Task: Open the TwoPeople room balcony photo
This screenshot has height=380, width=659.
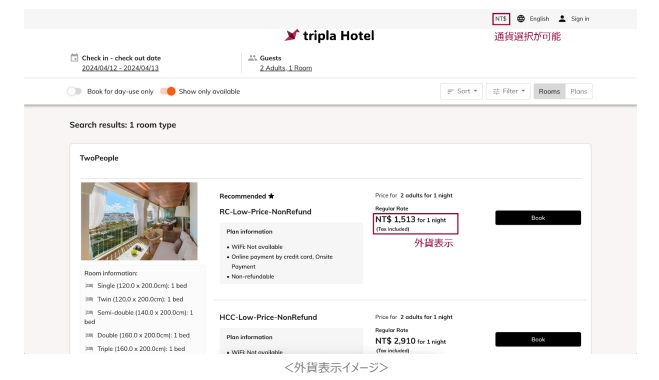Action: point(139,221)
